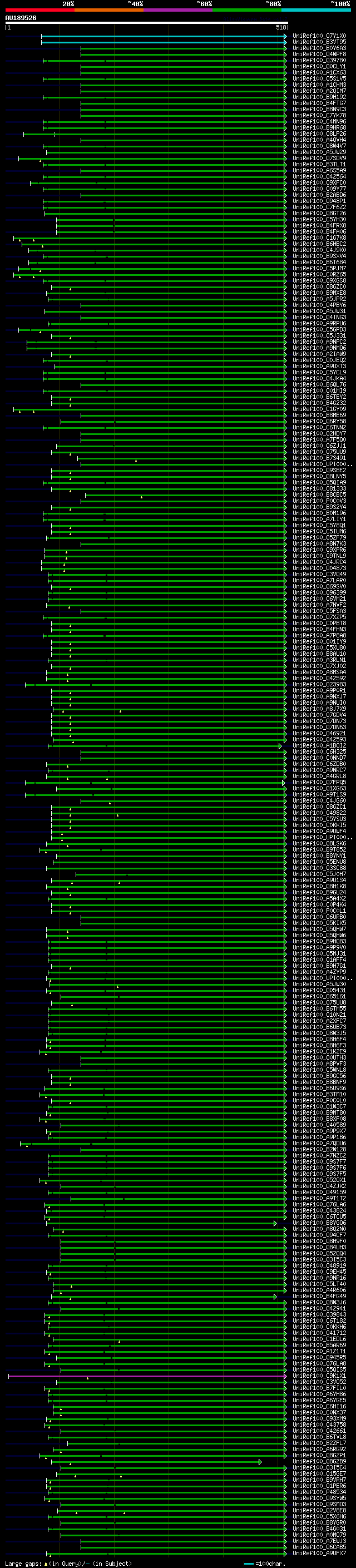This screenshot has height=1568, width=356.
Task: Select hit label UniRef100_C7YK78
Action: 319,115
